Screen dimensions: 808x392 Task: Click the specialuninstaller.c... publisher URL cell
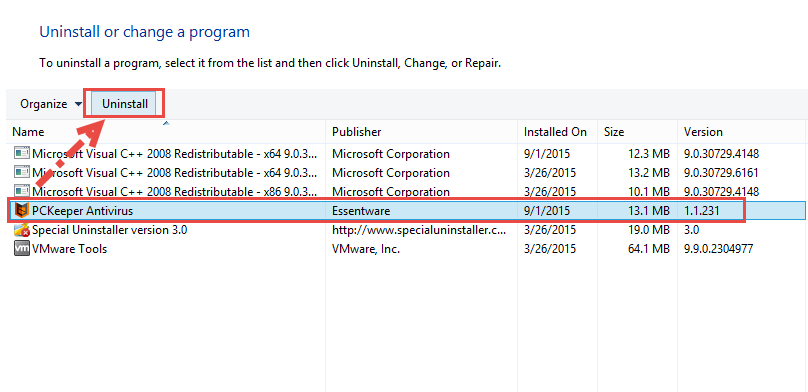419,230
